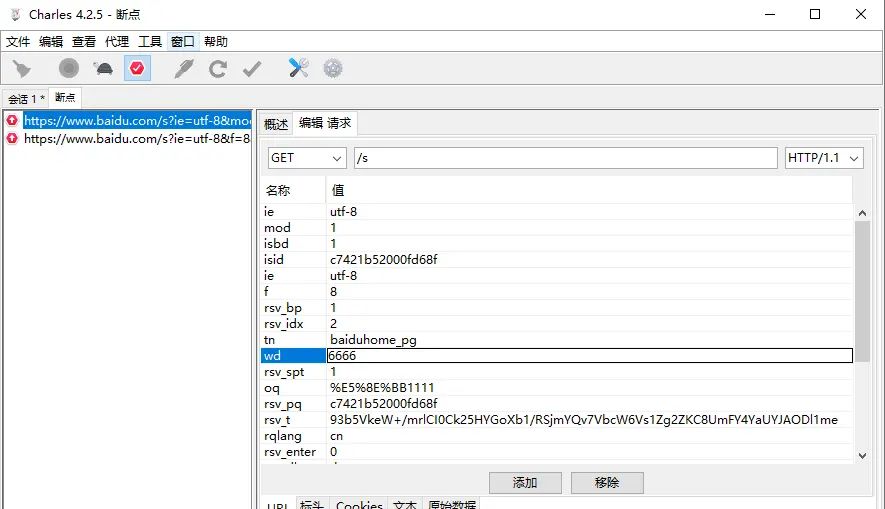Click the validate checkmark icon

pyautogui.click(x=252, y=69)
